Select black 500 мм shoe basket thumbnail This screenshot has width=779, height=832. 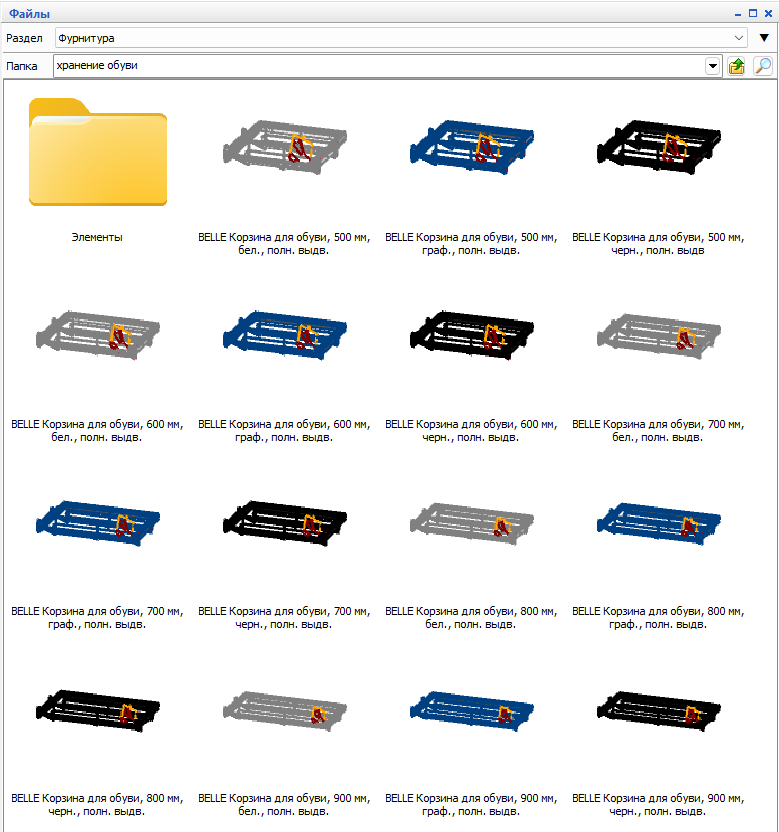point(659,147)
